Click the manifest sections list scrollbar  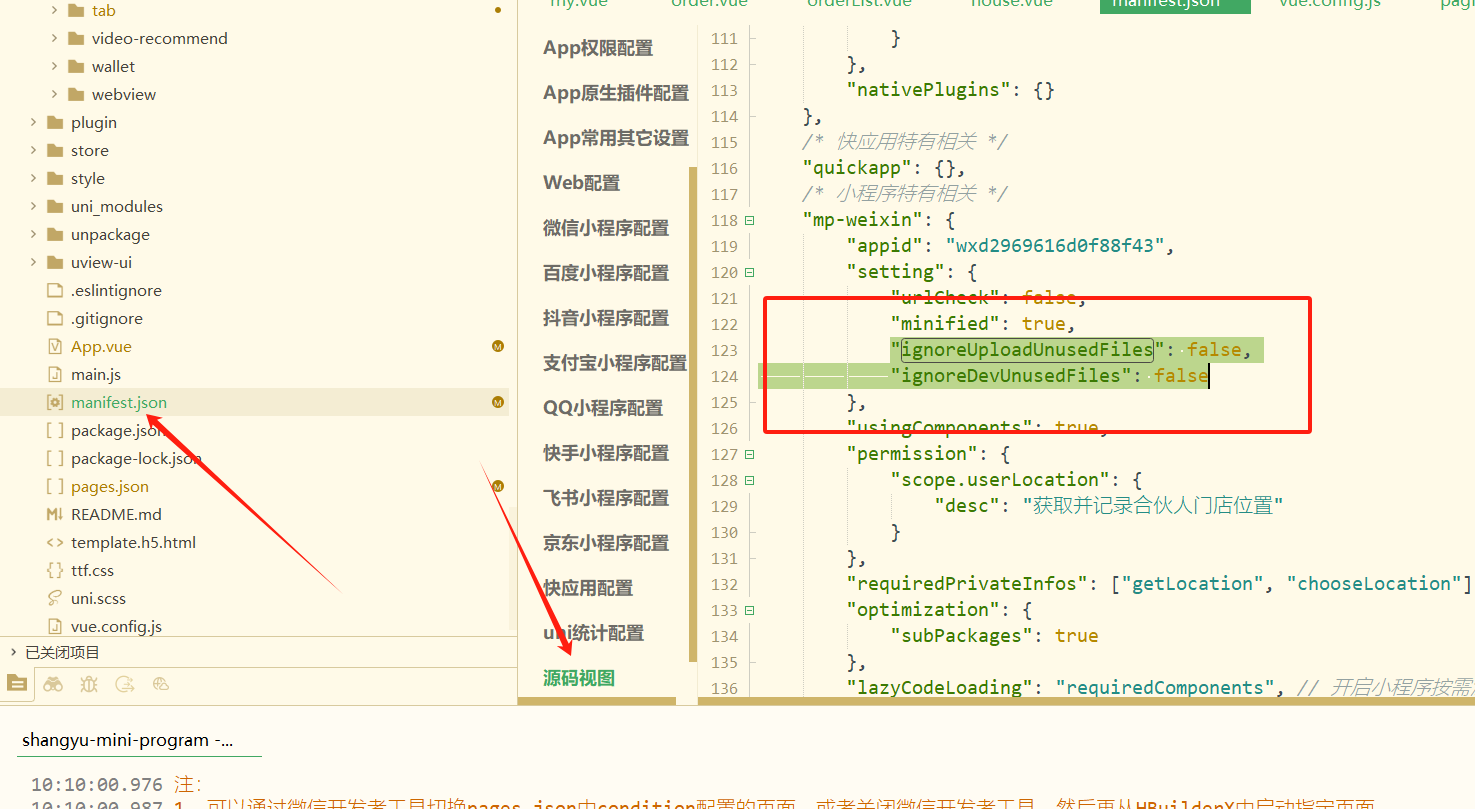tap(693, 414)
